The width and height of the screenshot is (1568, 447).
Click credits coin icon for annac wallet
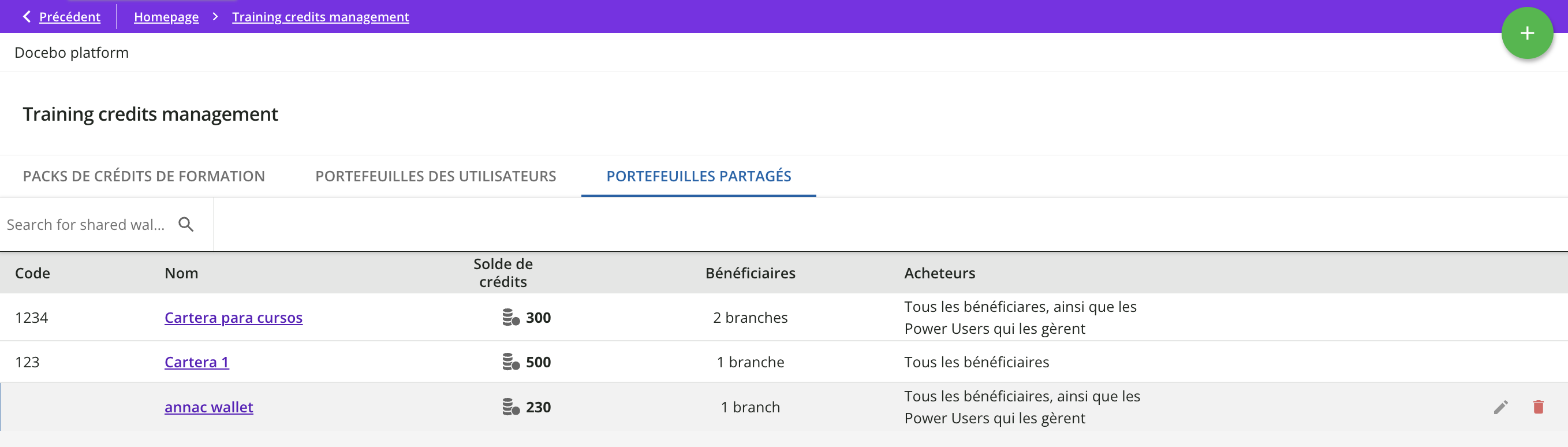pyautogui.click(x=511, y=407)
